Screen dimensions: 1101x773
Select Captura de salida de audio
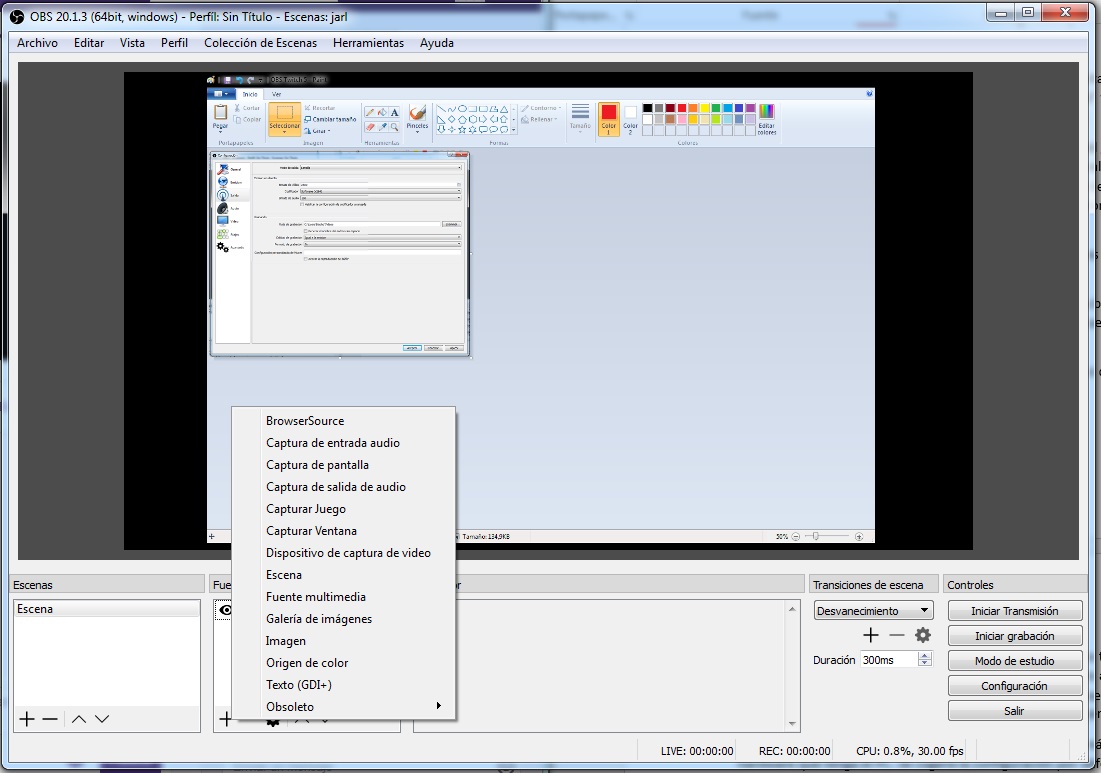[x=344, y=487]
